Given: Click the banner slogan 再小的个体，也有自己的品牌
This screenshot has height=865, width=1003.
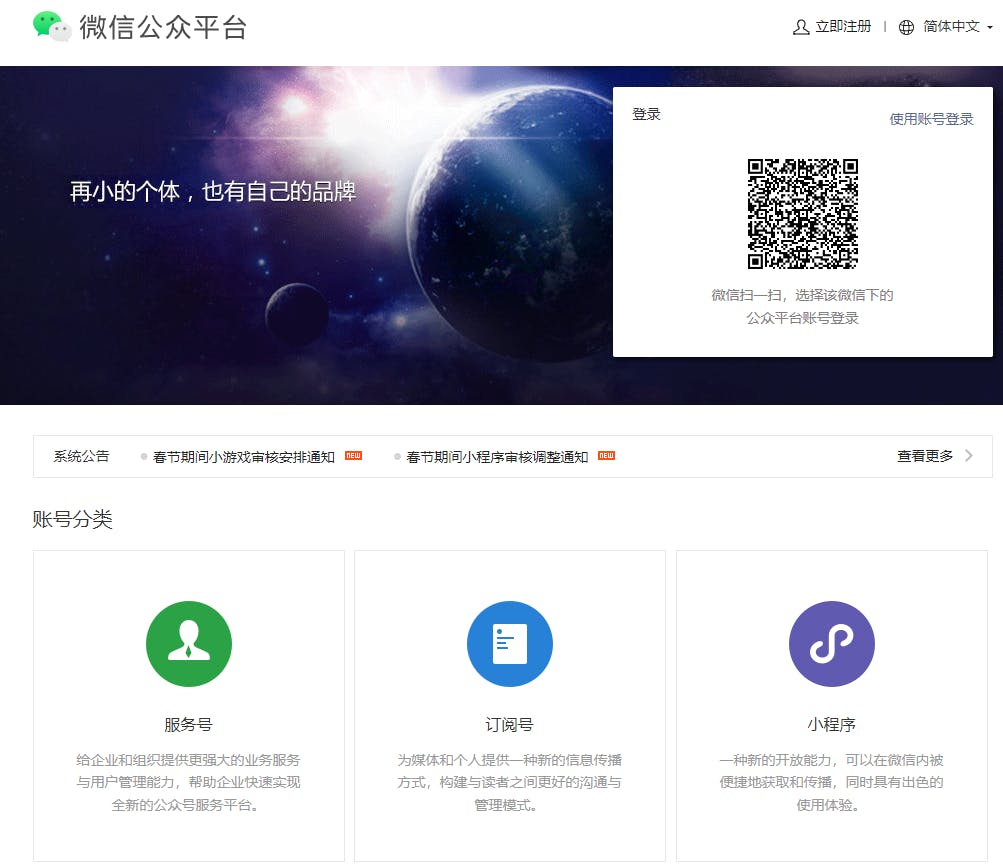Looking at the screenshot, I should click(x=212, y=191).
